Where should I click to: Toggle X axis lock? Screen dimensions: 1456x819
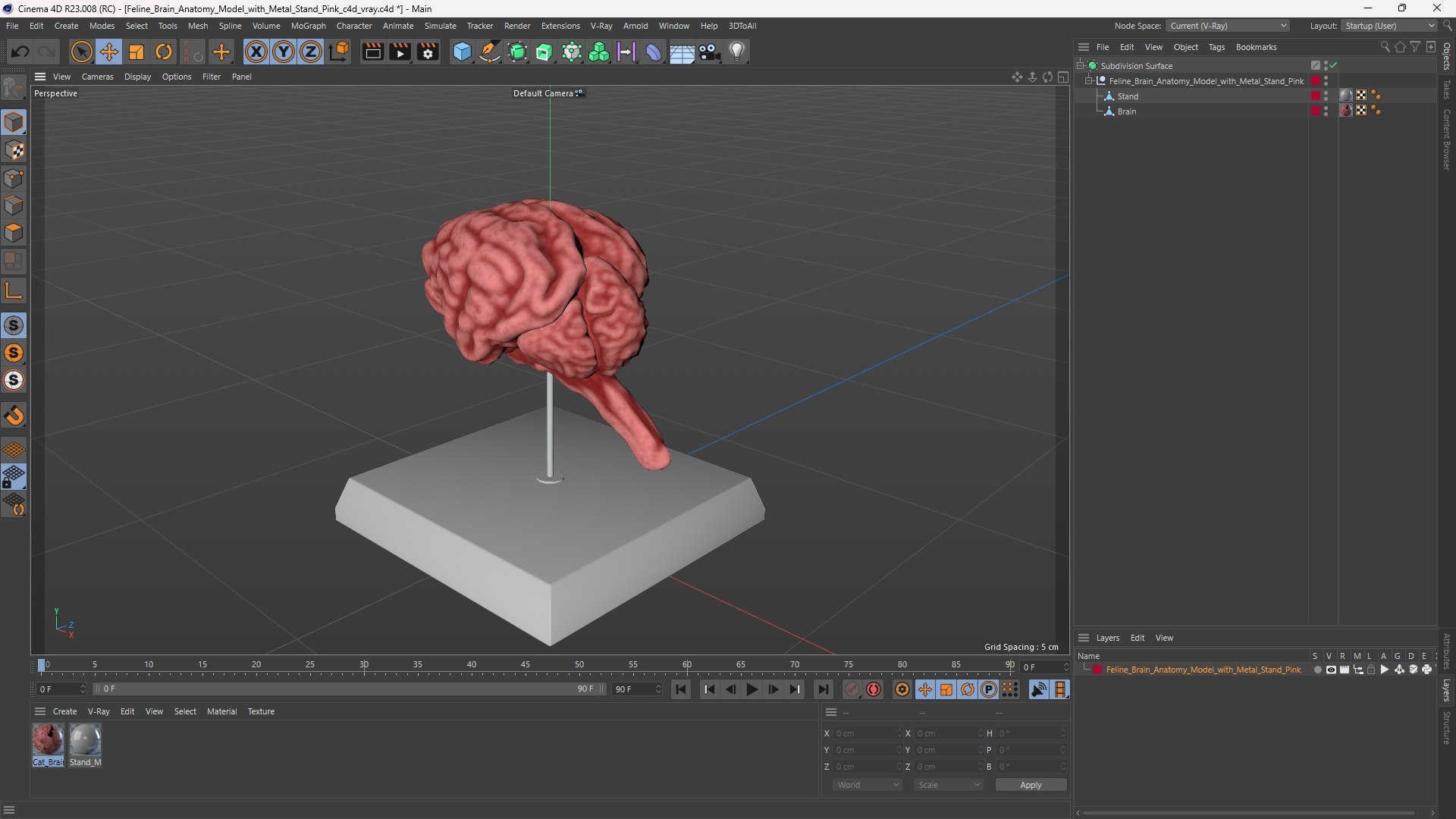point(256,52)
